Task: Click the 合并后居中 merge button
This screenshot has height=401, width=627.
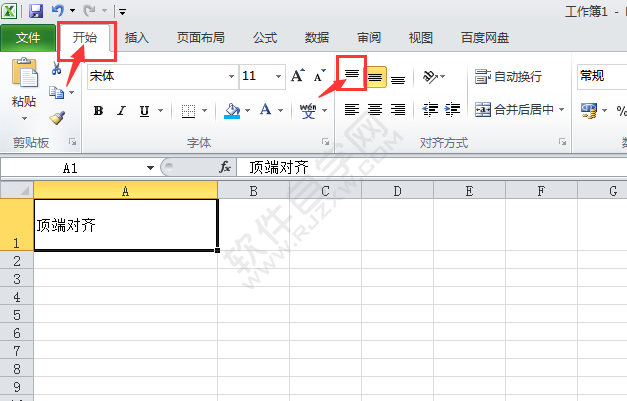Action: (x=518, y=110)
